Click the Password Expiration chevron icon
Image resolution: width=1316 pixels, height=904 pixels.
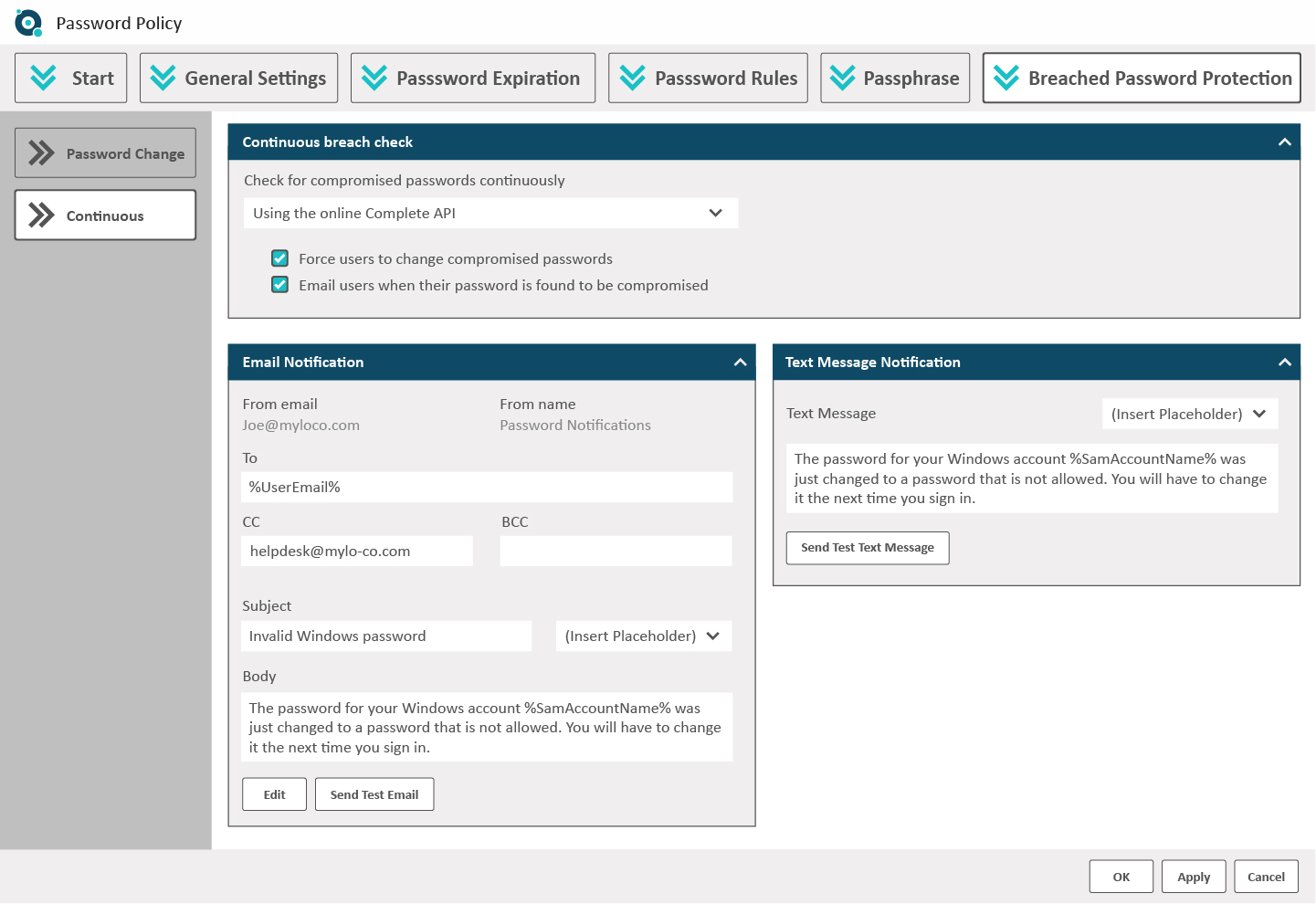tap(374, 78)
